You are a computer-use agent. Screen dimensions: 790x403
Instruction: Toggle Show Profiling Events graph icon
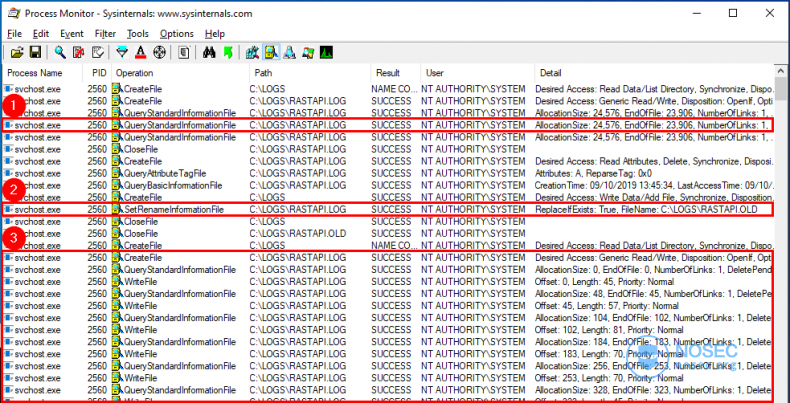click(x=326, y=52)
